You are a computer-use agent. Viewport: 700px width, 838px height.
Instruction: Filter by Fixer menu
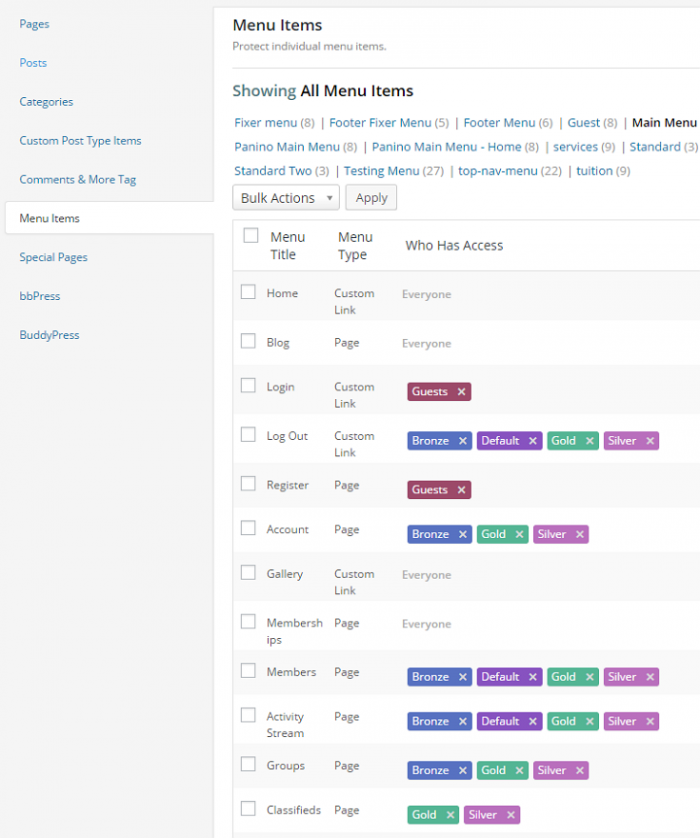266,123
